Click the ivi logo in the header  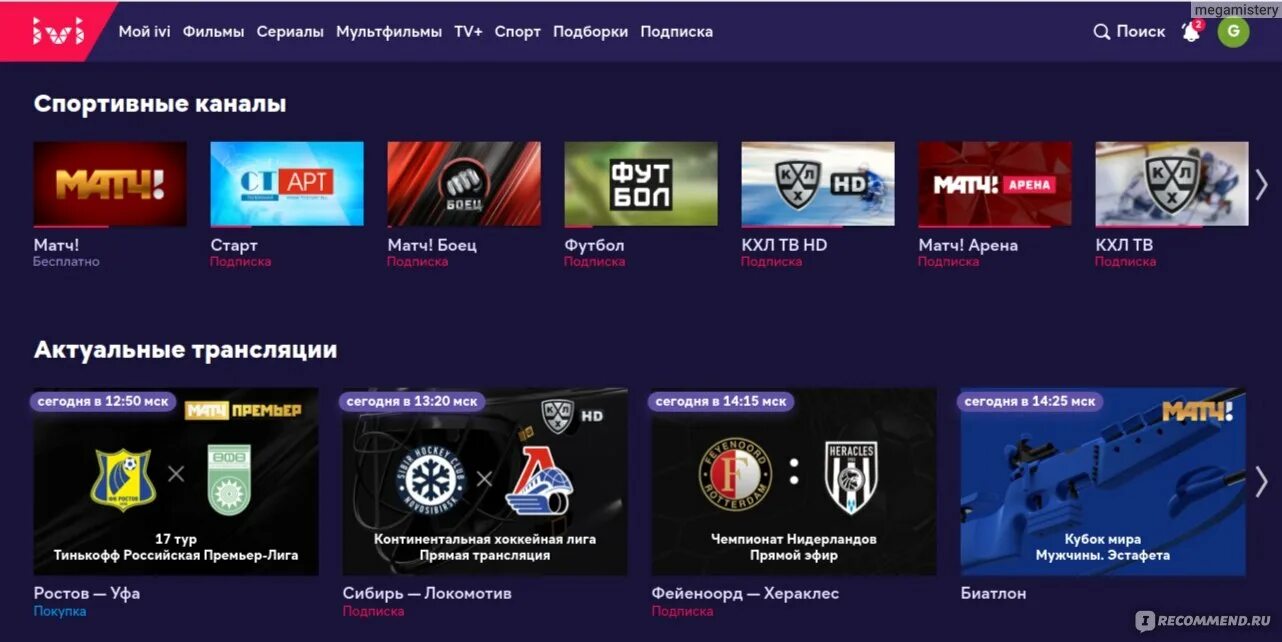(x=57, y=31)
